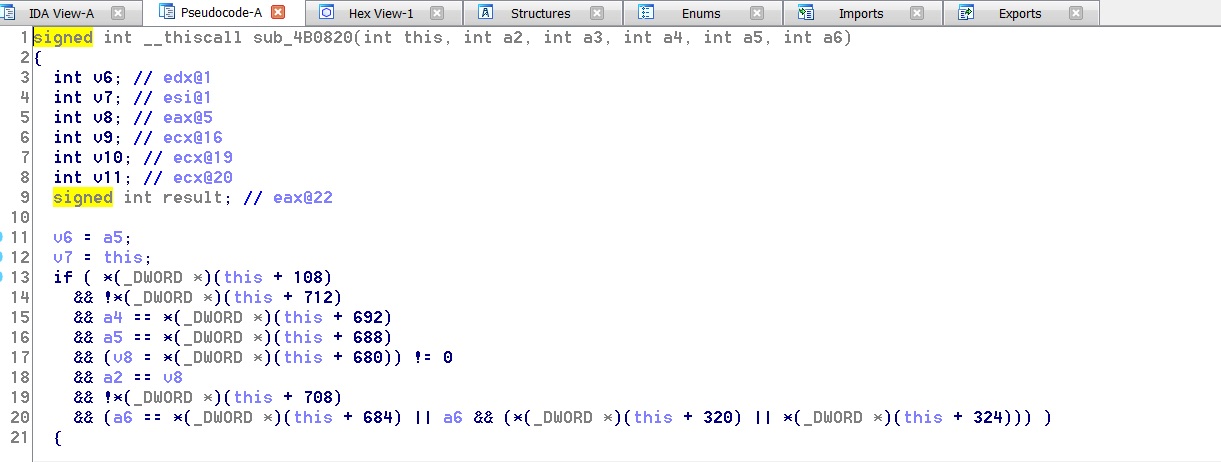Switch to the IDA View-A tab
The image size is (1221, 462).
(x=62, y=13)
